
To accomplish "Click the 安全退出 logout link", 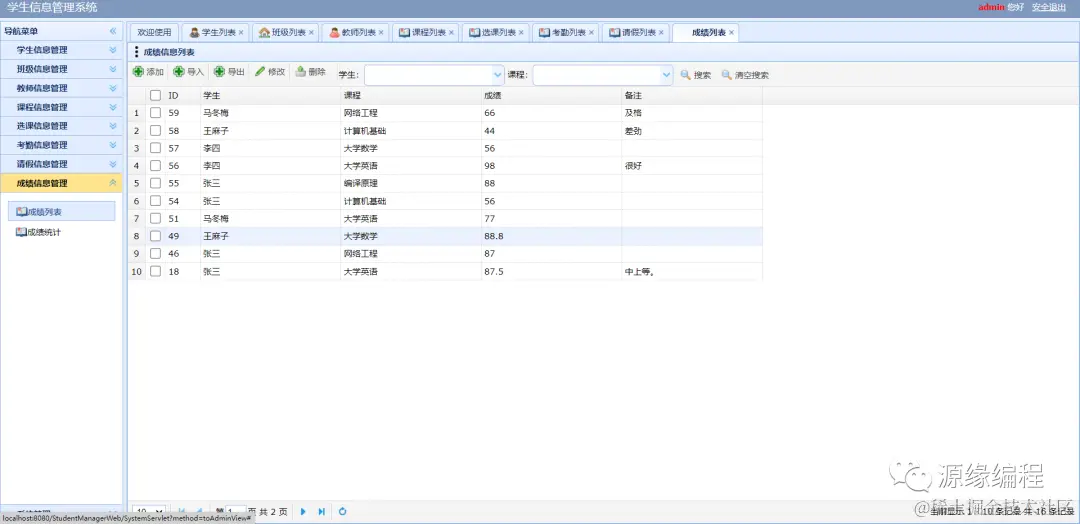I will pyautogui.click(x=1049, y=8).
